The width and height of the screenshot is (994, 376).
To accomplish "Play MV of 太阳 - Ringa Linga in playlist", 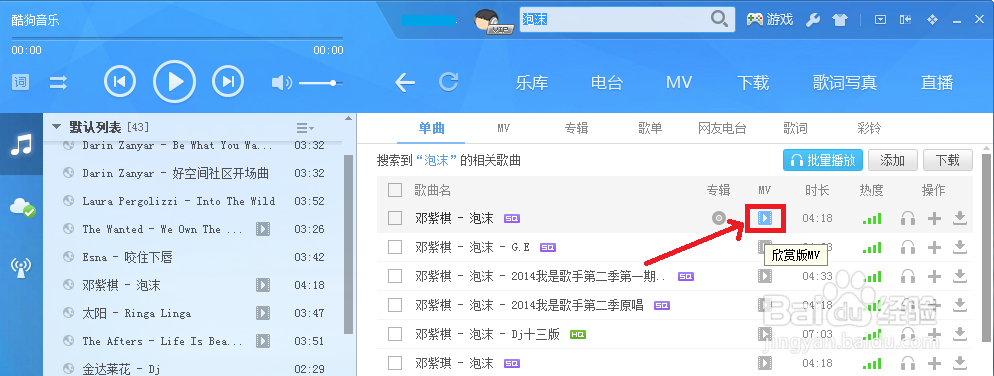I will [263, 313].
